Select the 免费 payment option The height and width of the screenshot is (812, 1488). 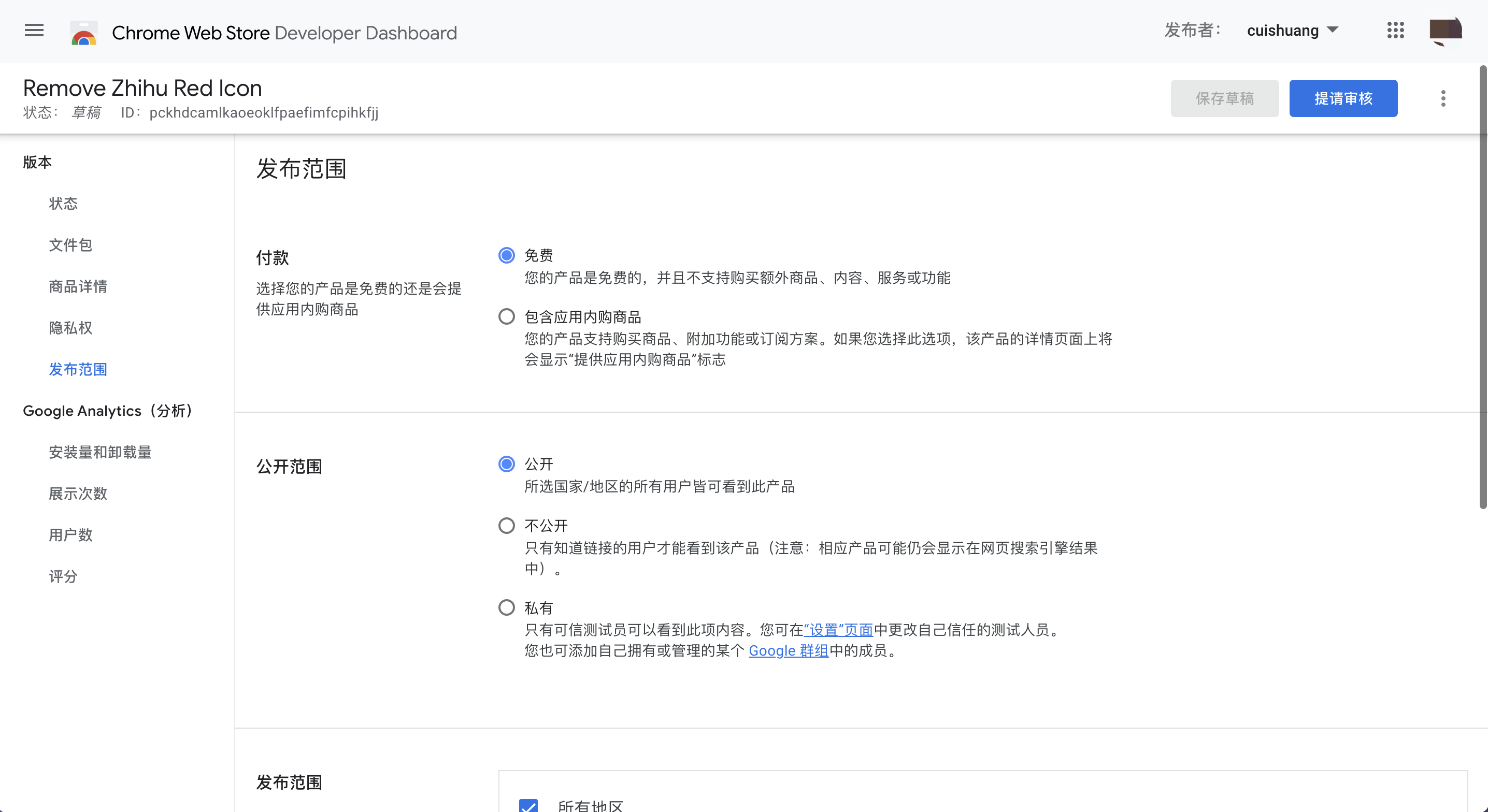(506, 255)
